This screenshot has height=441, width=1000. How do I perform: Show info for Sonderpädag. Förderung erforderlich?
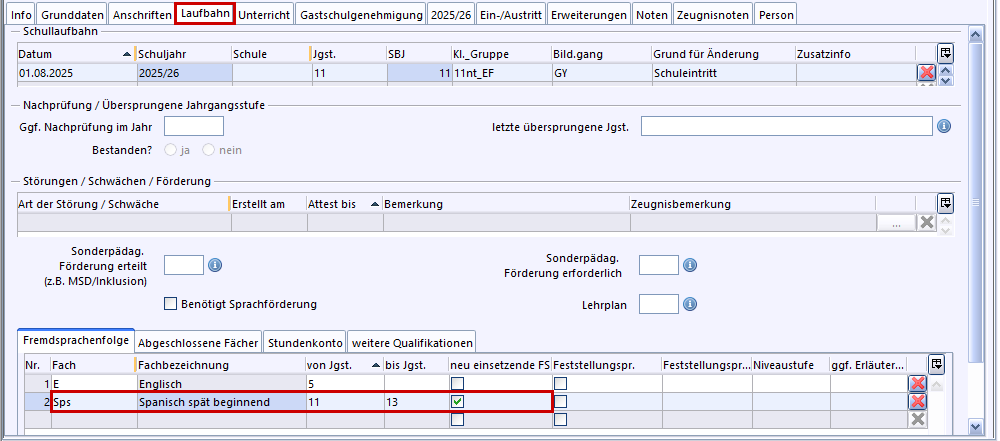pyautogui.click(x=689, y=265)
